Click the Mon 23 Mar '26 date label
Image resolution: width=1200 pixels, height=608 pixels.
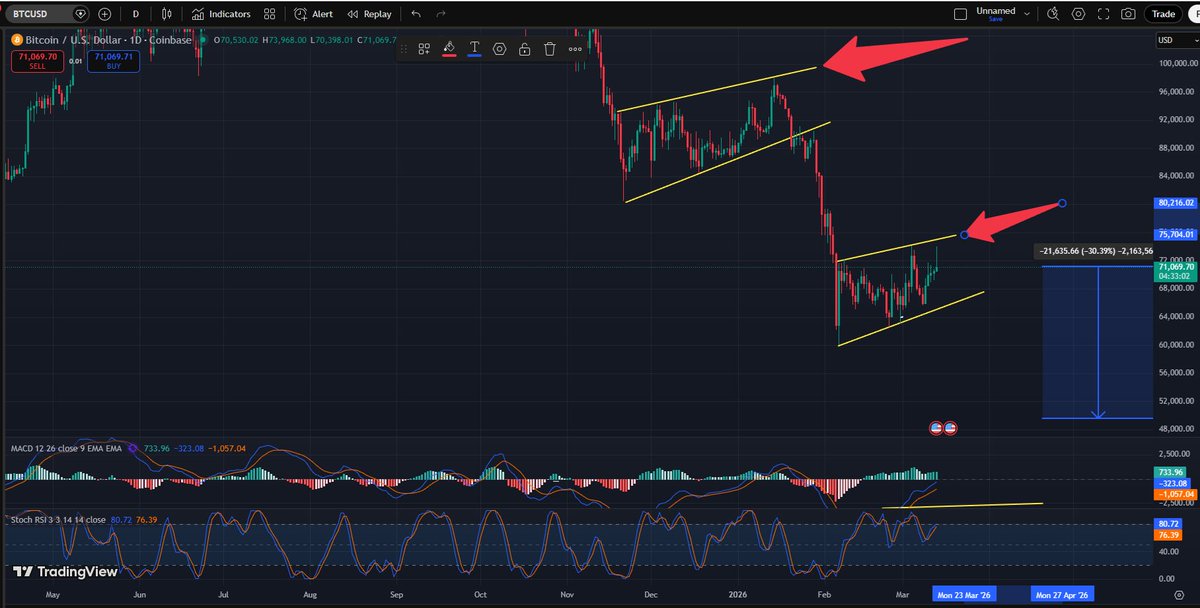966,593
